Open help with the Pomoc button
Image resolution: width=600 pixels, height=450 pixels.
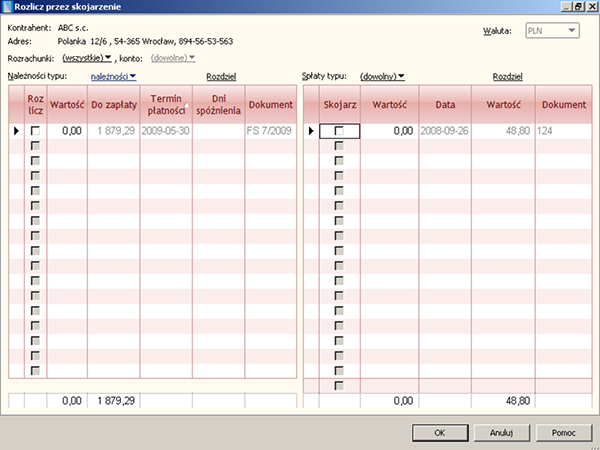[563, 433]
